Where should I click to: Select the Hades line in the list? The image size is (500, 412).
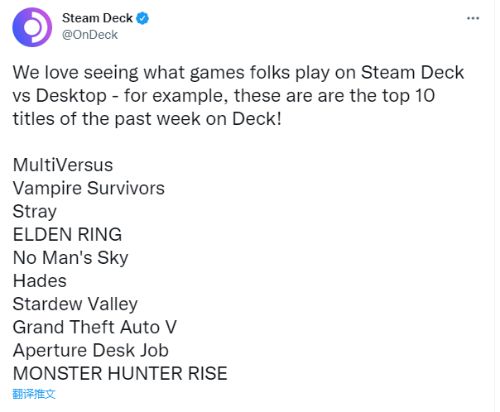coord(40,281)
